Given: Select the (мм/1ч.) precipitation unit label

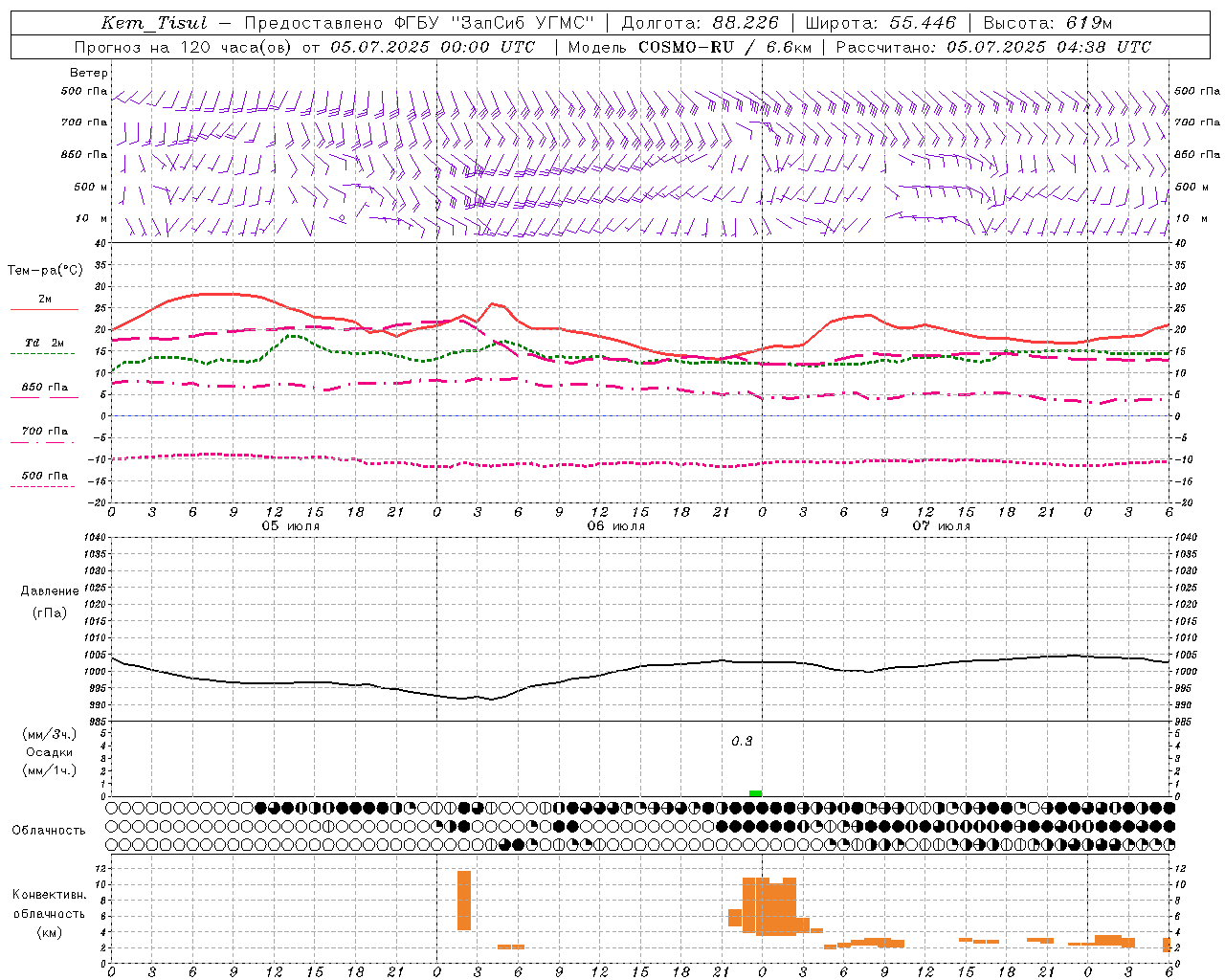Looking at the screenshot, I should (x=50, y=770).
